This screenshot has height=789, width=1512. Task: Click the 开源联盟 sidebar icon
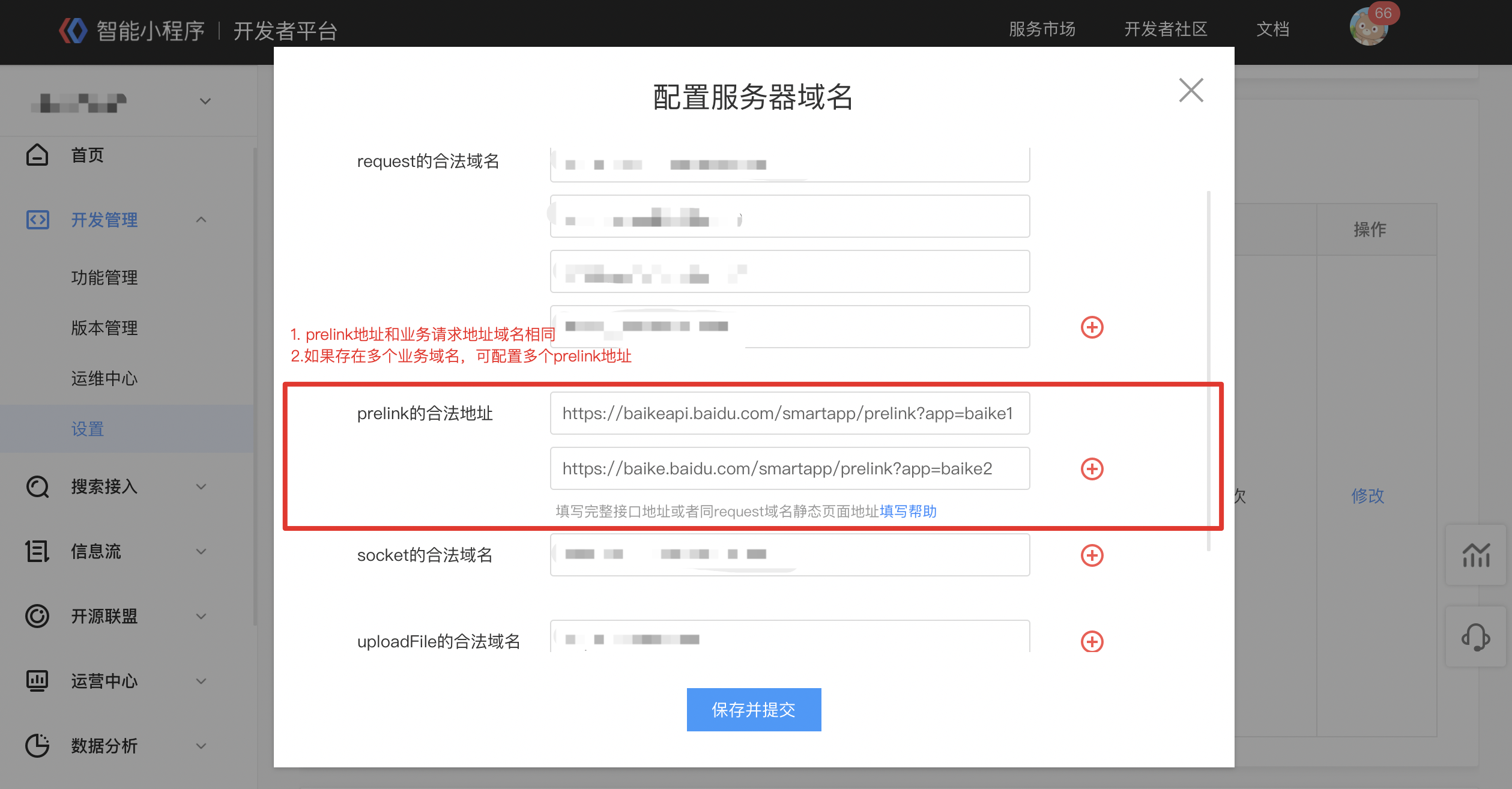[x=37, y=616]
